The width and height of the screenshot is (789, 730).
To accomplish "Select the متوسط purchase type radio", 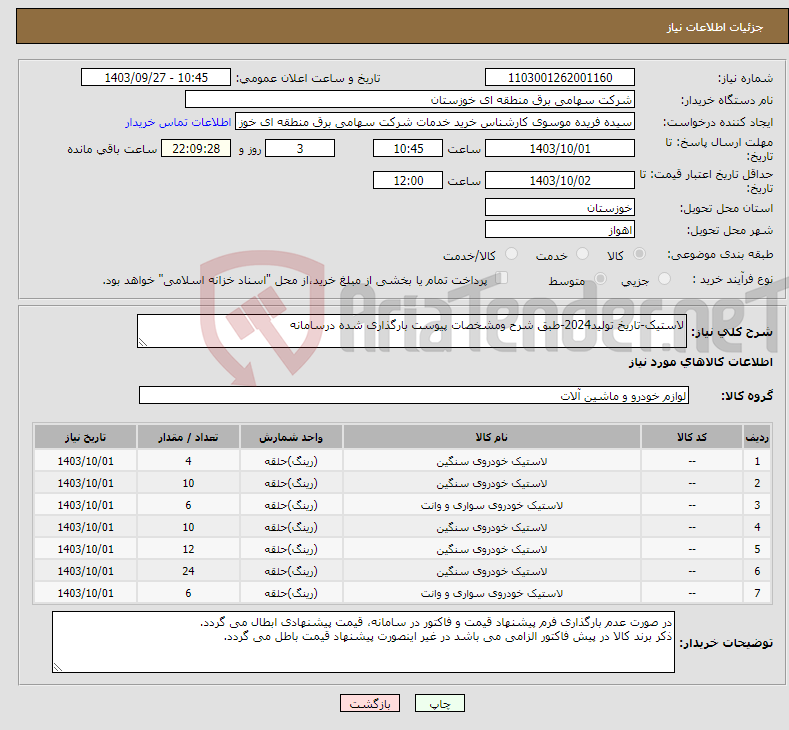I will tap(600, 279).
